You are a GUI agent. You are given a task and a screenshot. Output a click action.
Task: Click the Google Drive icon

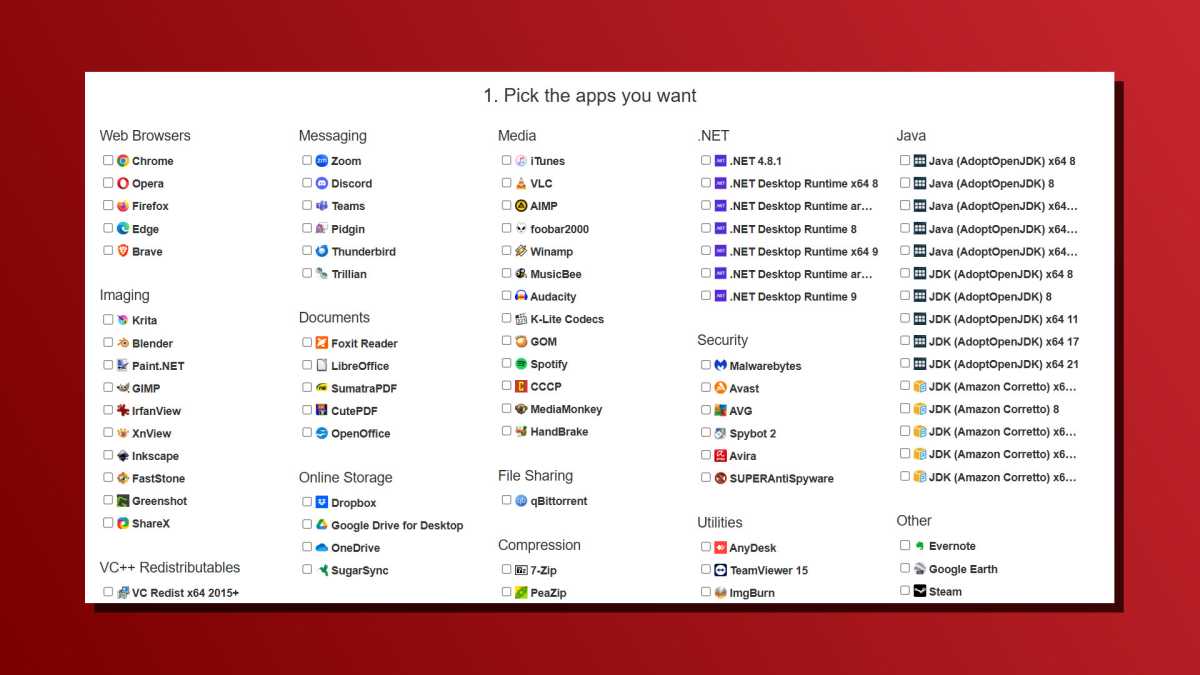[x=322, y=525]
